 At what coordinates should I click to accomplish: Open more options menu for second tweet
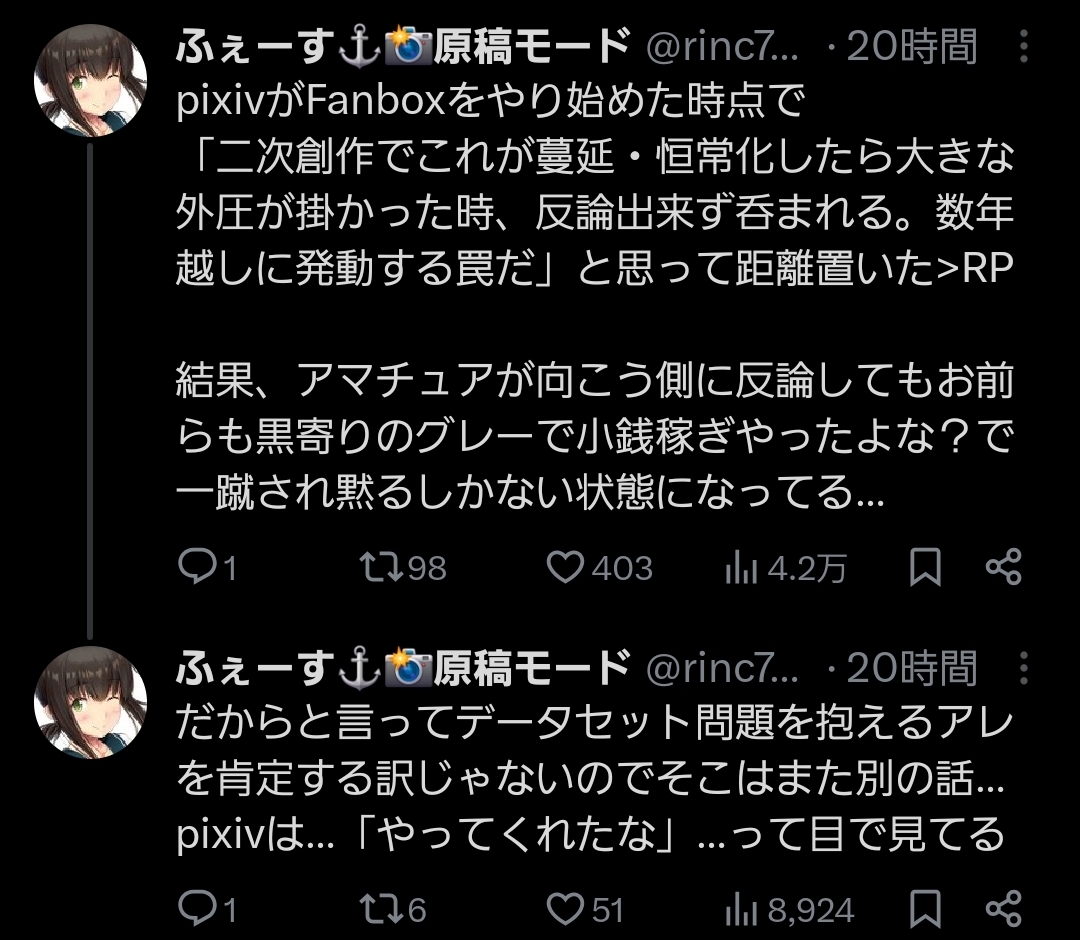click(x=1023, y=667)
